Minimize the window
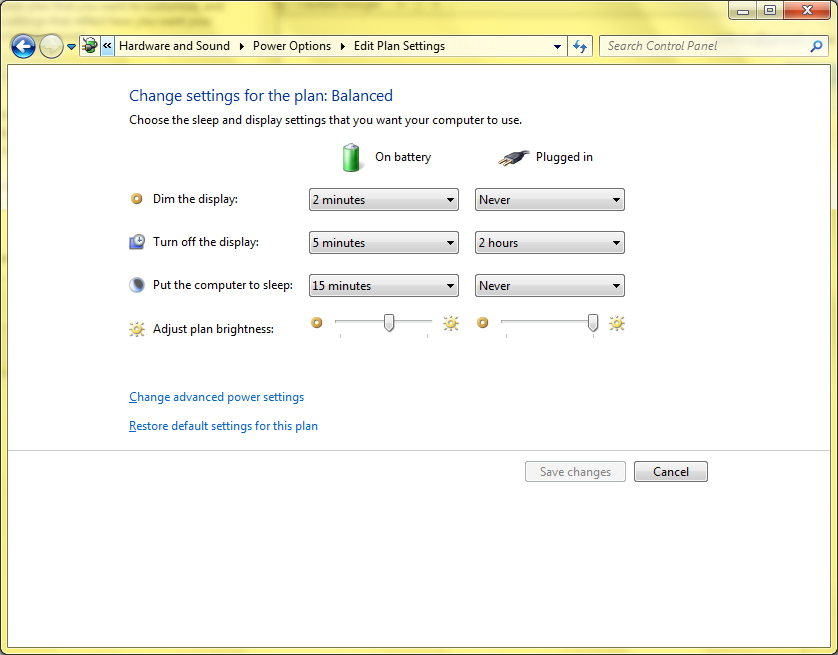 (743, 11)
